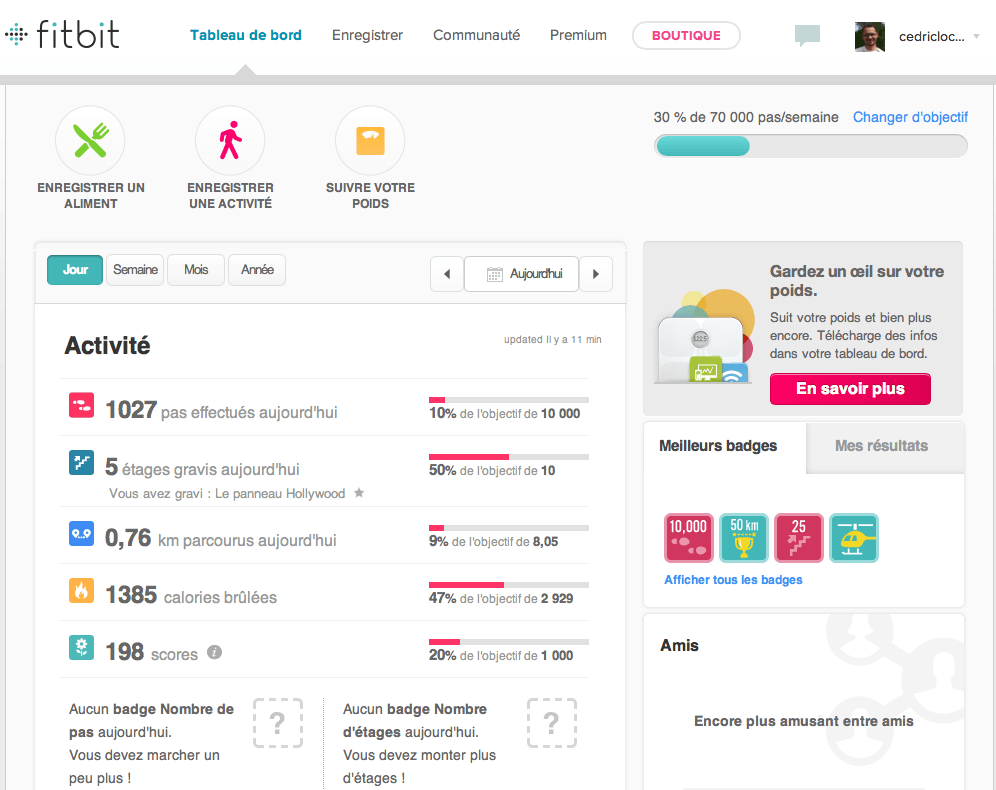Click the info icon next to scores
The width and height of the screenshot is (996, 790).
coord(215,652)
